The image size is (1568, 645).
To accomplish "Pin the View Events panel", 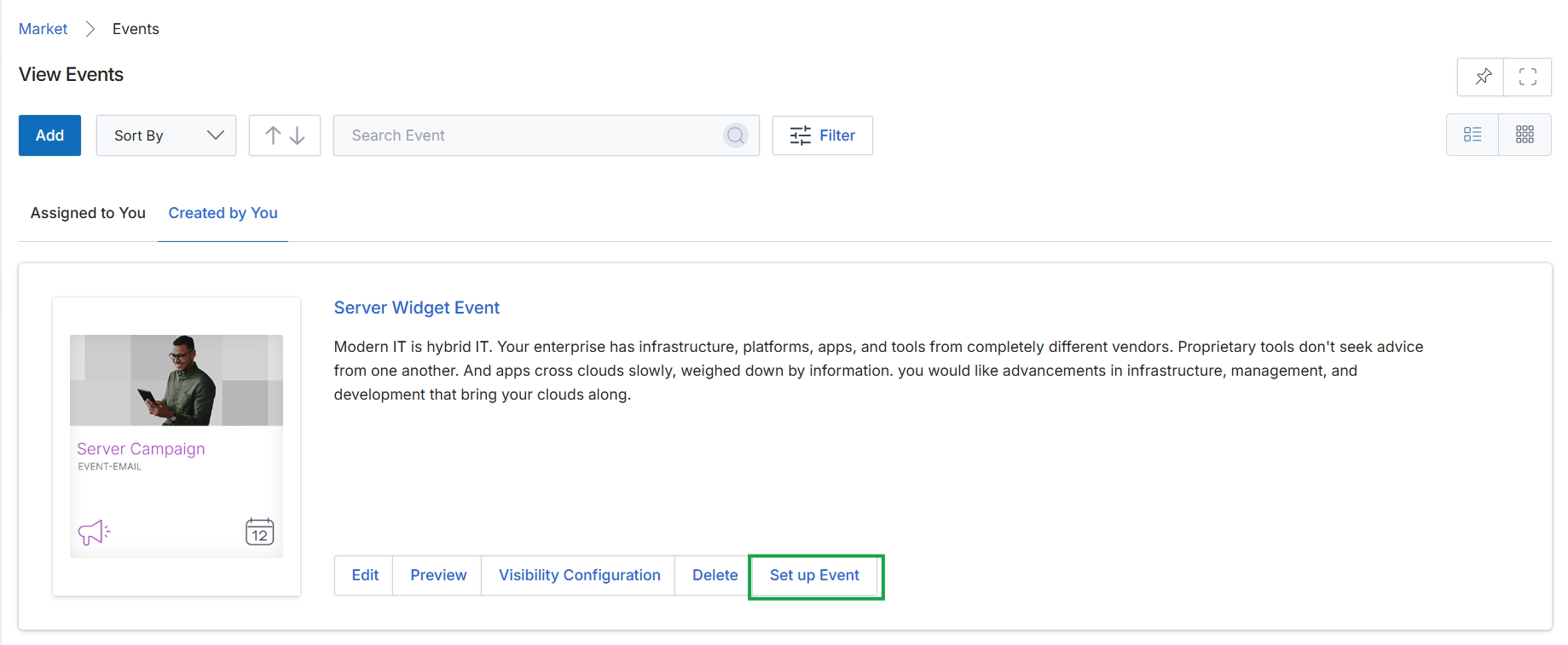I will pos(1481,77).
